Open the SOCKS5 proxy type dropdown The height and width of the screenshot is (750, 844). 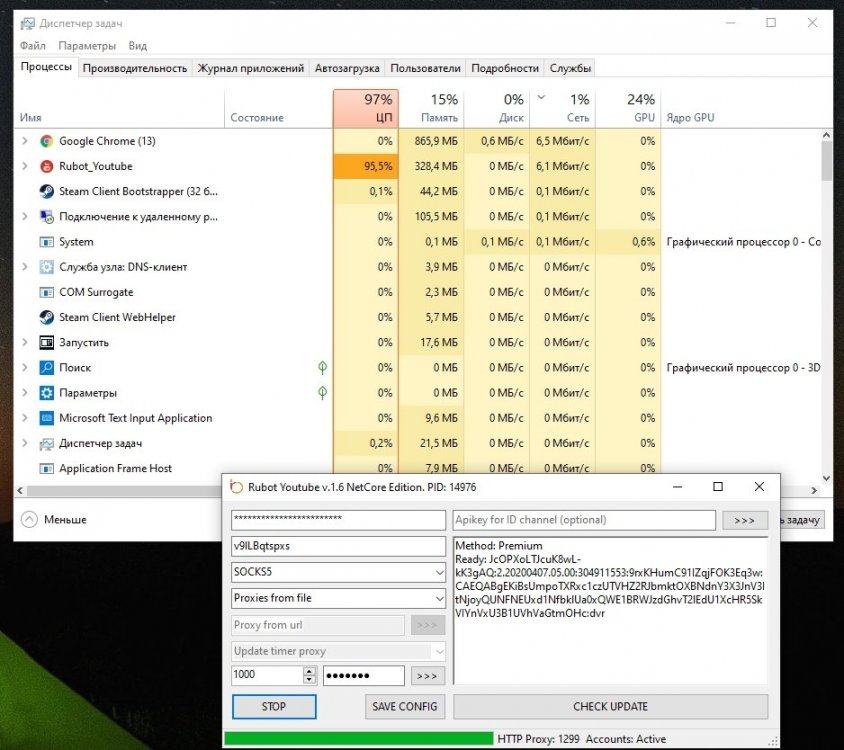click(439, 572)
